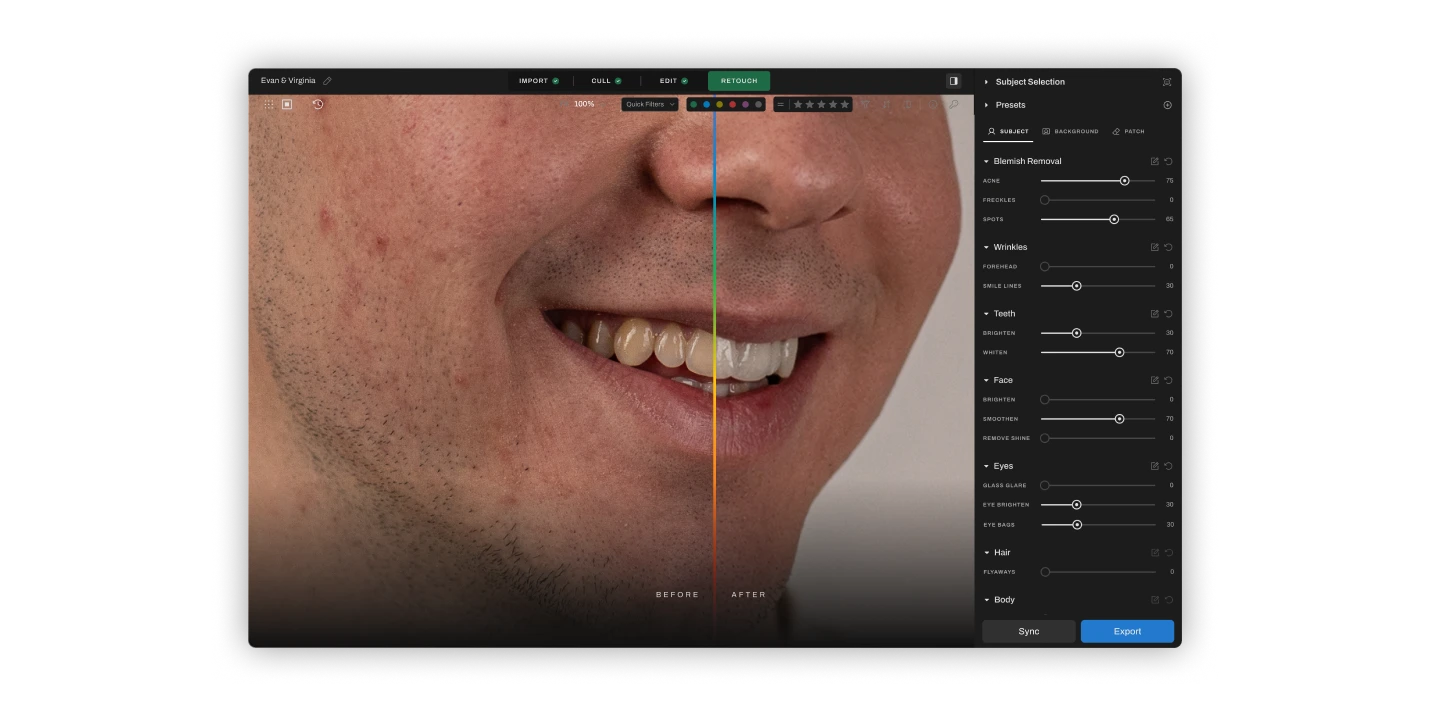The height and width of the screenshot is (718, 1432).
Task: Open the history clock icon in toolbar
Action: (x=318, y=104)
